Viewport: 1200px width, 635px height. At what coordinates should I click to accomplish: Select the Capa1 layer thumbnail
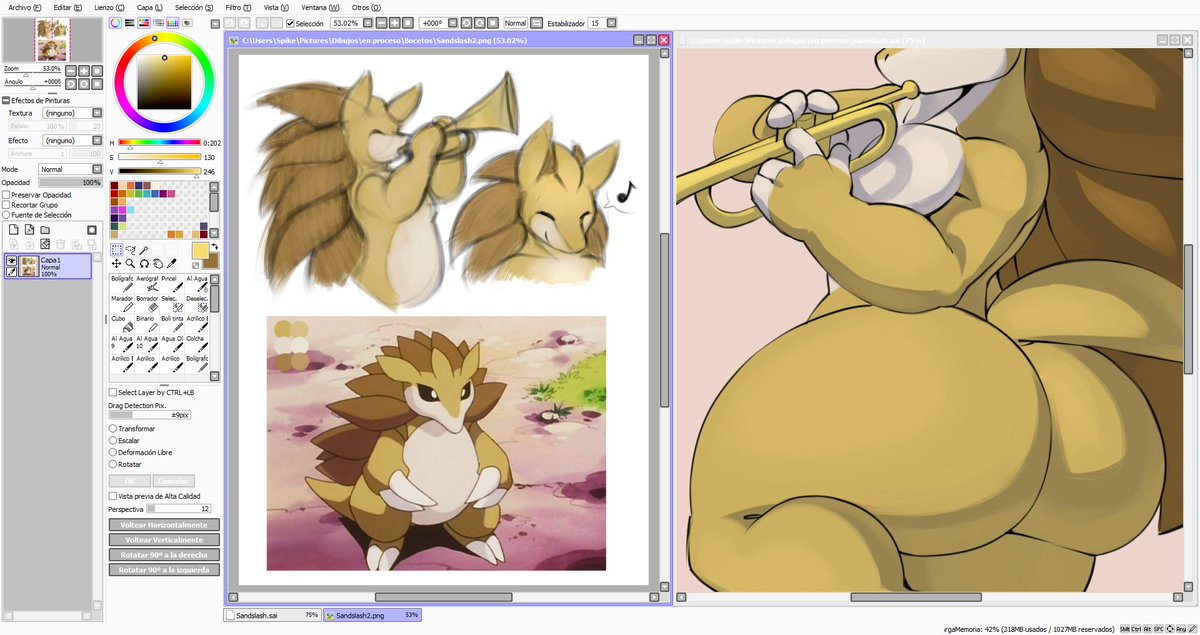(29, 266)
